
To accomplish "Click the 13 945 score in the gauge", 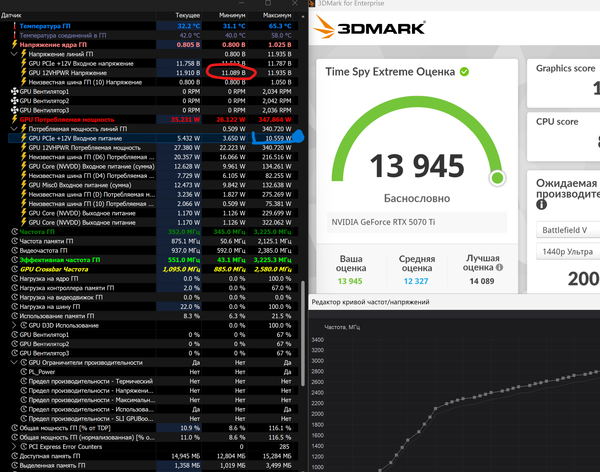I will tap(417, 166).
